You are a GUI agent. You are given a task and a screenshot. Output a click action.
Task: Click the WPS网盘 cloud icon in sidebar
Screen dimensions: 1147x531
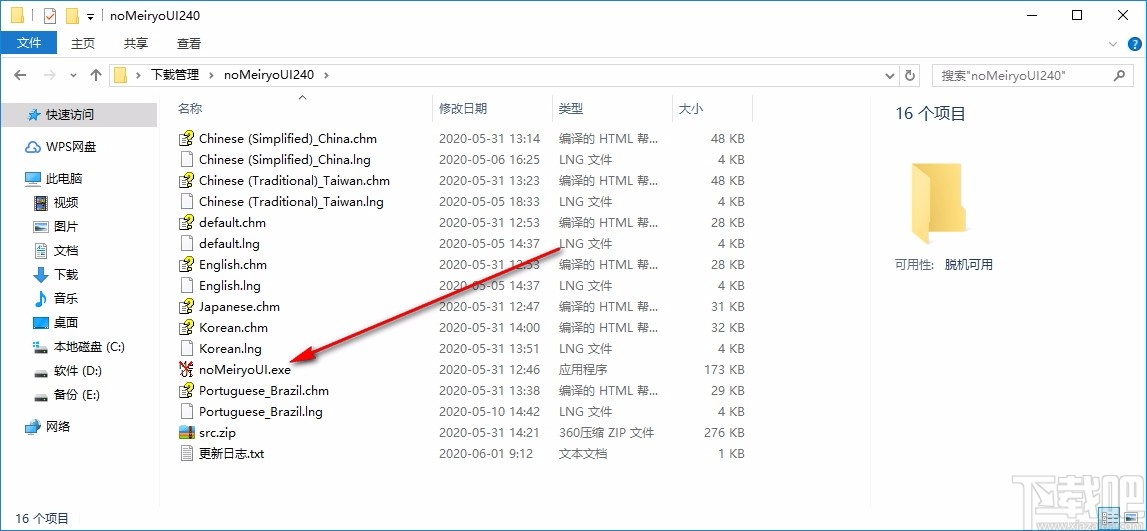33,147
